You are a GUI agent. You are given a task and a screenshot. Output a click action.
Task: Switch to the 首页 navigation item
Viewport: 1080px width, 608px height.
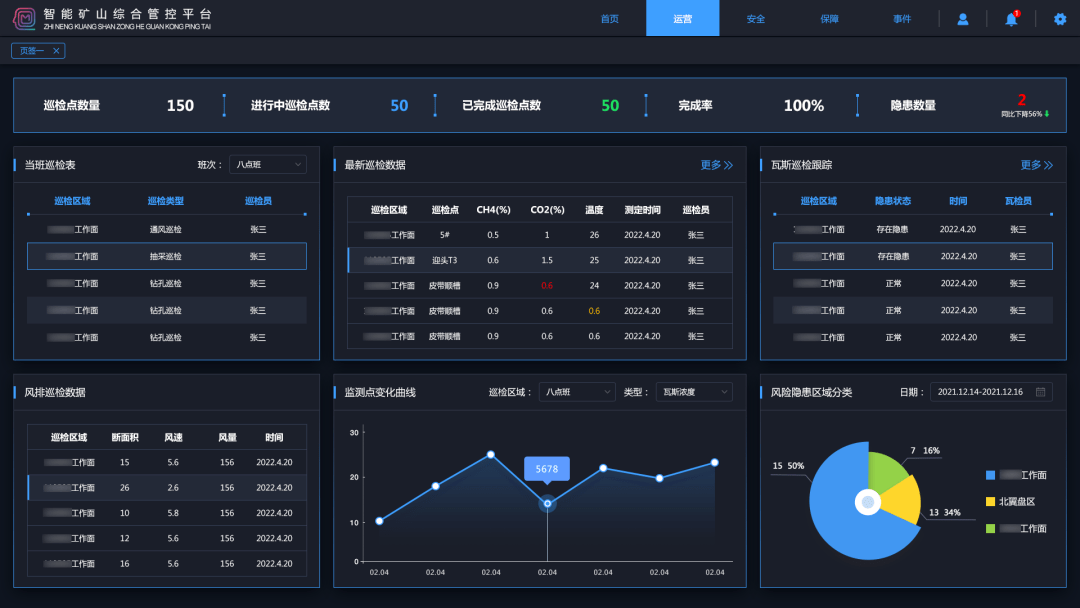point(610,17)
